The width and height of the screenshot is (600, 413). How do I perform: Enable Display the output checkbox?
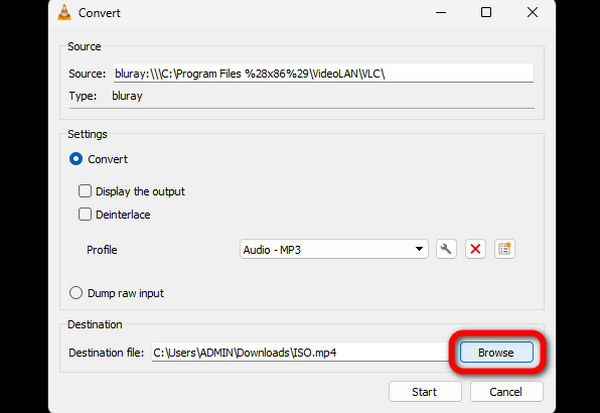click(85, 191)
